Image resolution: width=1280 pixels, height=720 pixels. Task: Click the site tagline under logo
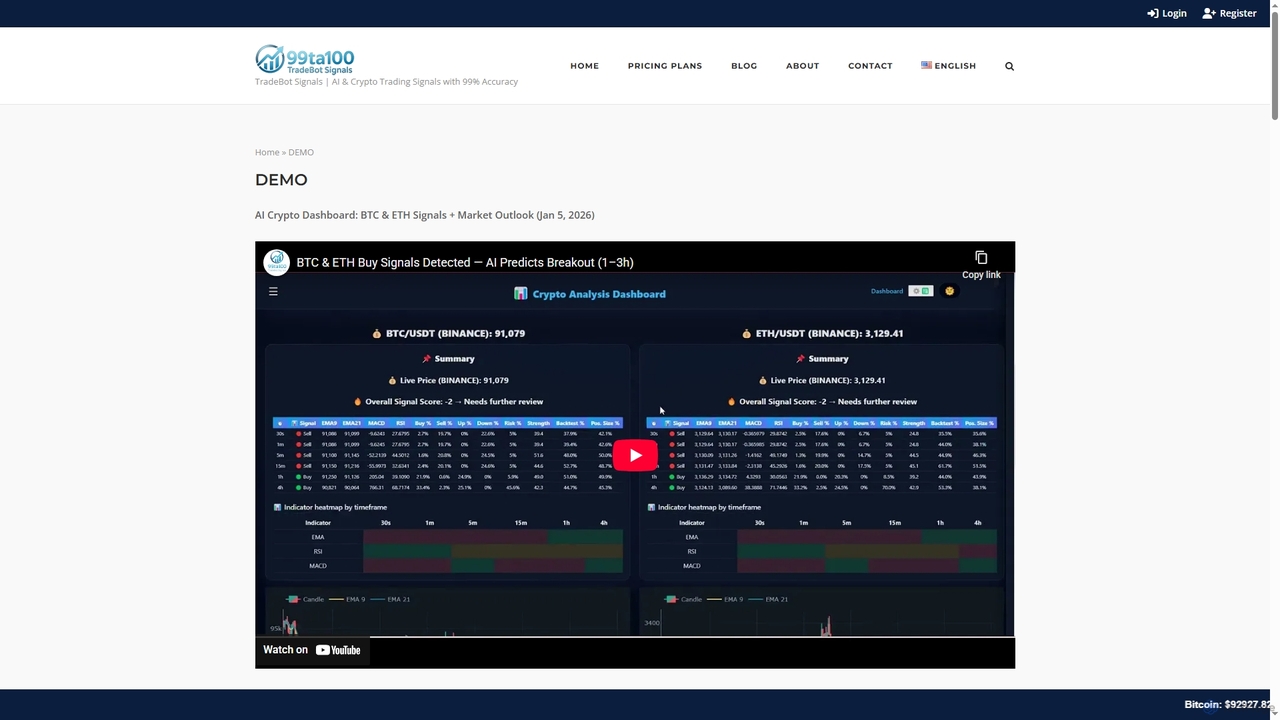[386, 82]
